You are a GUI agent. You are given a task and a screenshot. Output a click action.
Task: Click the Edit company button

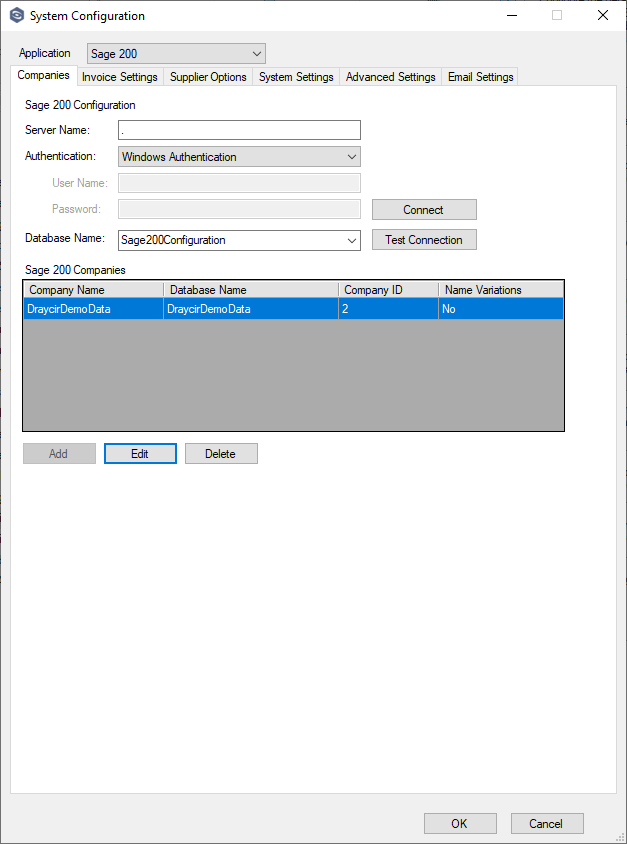click(x=140, y=453)
